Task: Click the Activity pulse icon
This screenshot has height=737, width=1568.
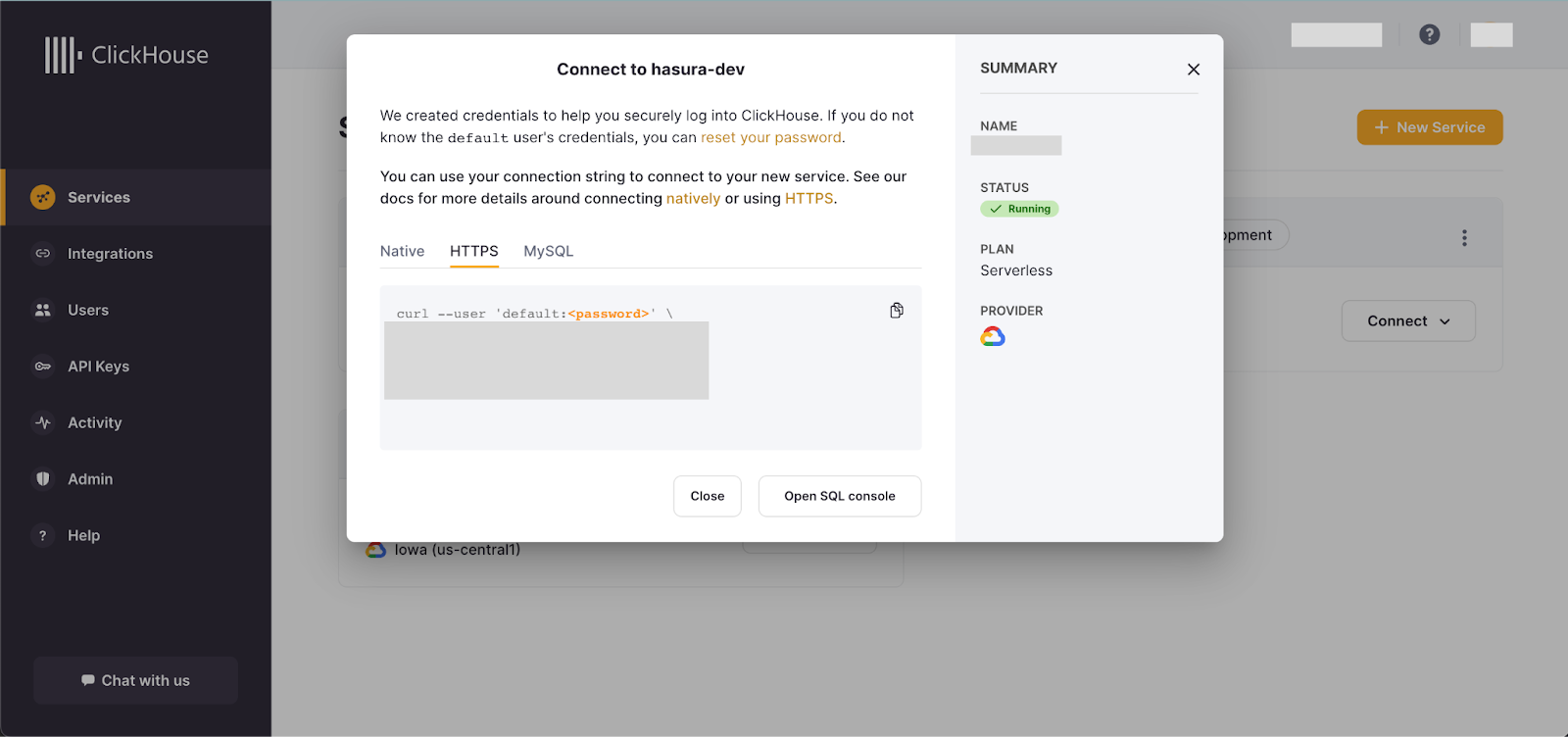Action: 42,422
